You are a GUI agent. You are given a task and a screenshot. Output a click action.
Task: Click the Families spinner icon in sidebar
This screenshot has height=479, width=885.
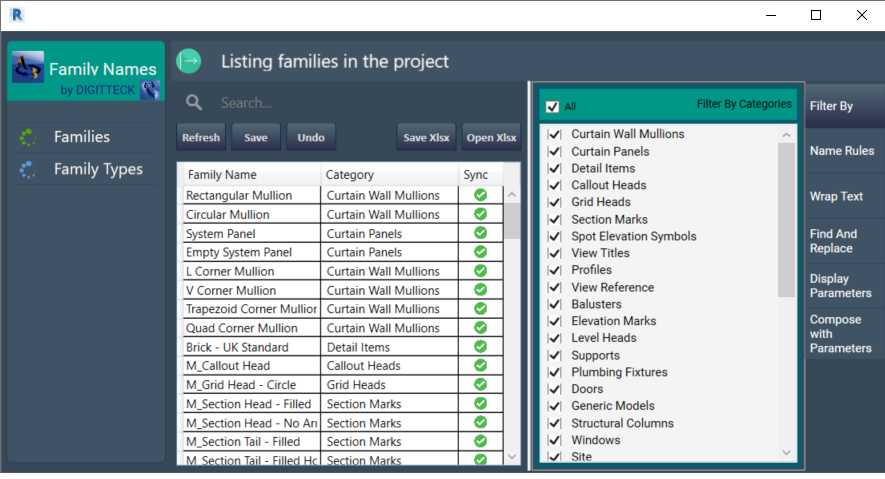[x=28, y=138]
